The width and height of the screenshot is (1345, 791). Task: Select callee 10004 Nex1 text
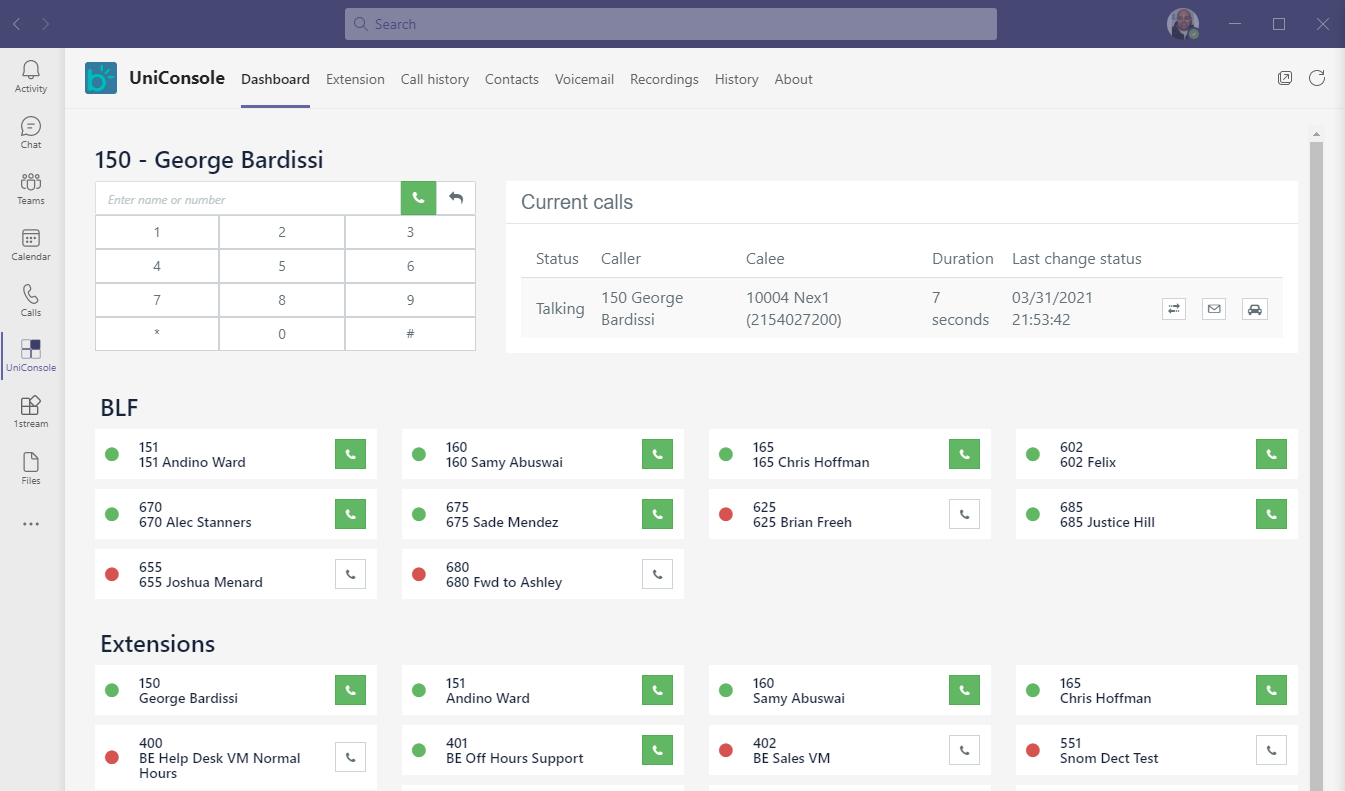794,309
